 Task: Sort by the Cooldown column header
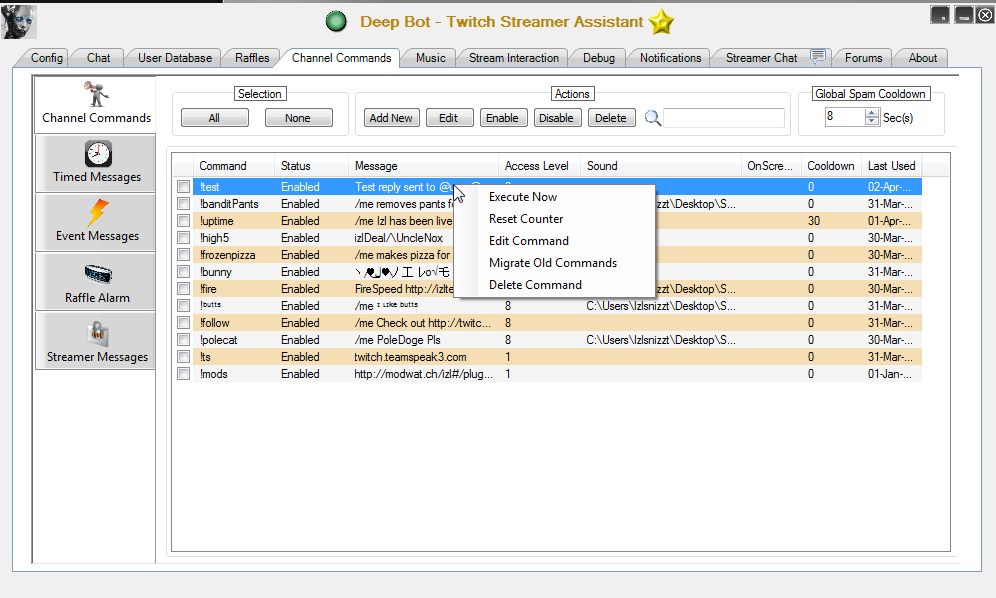831,166
